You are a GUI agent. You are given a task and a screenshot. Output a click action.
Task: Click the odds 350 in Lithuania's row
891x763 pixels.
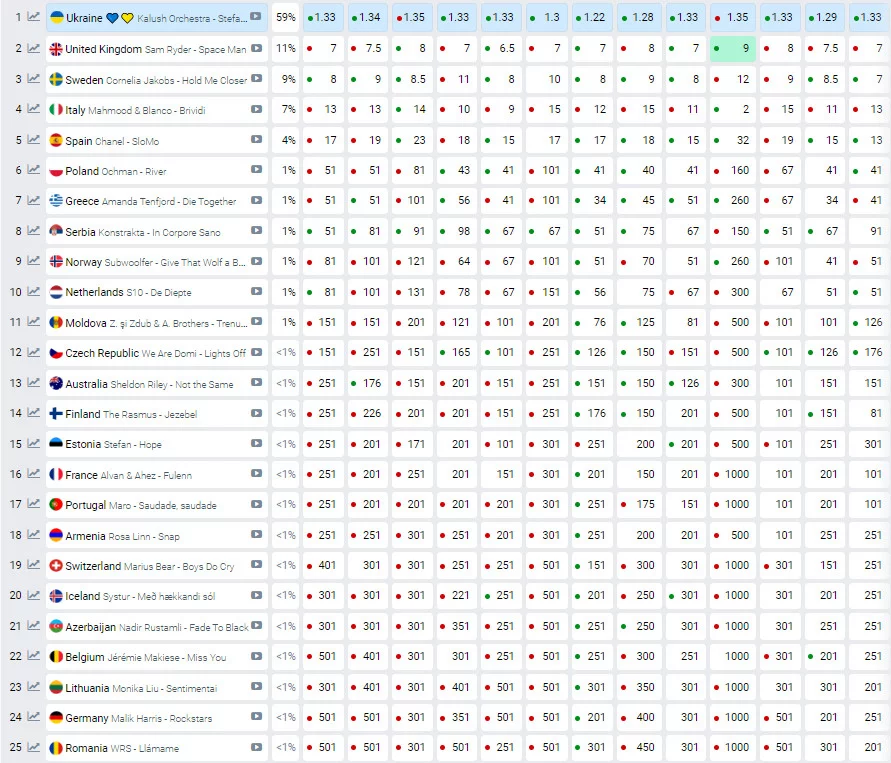coord(639,686)
